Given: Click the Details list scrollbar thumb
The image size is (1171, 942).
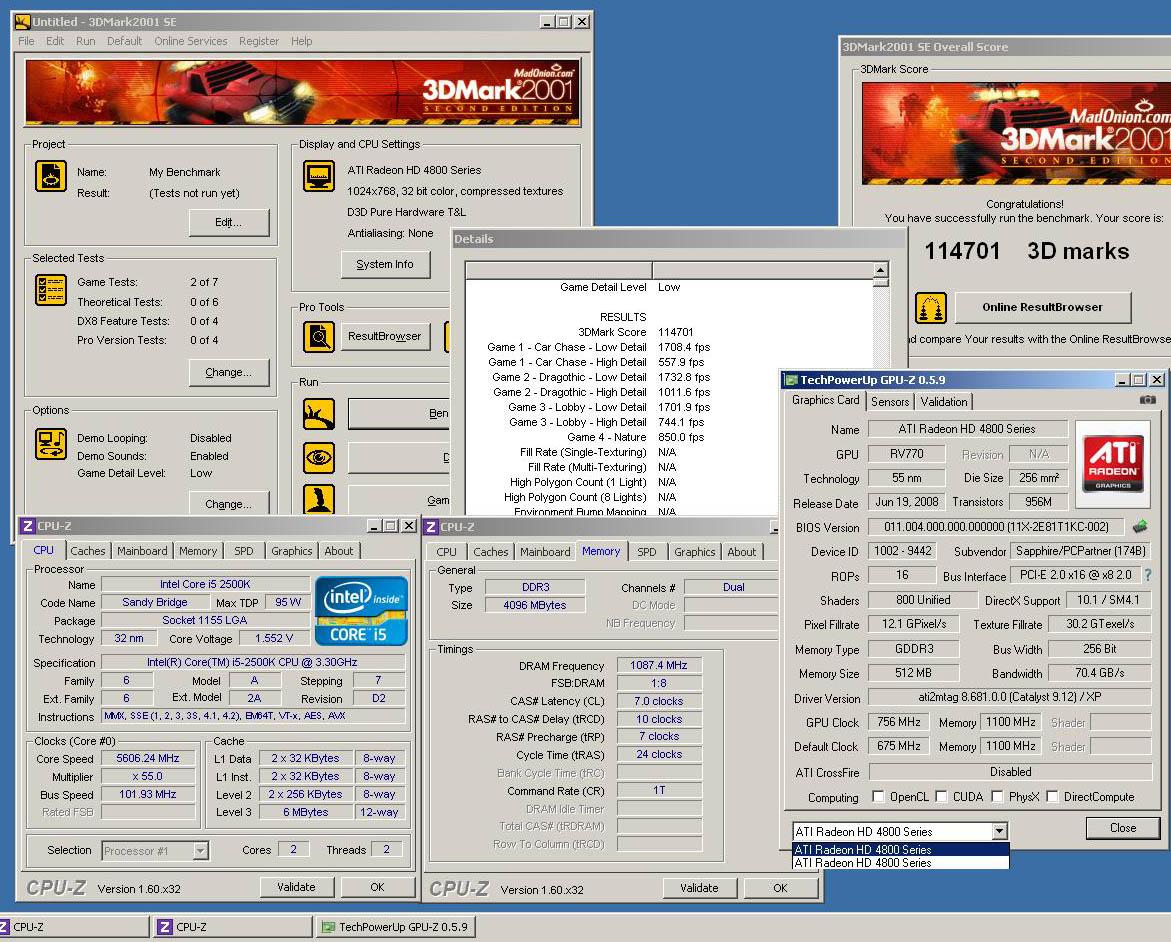Looking at the screenshot, I should [880, 282].
